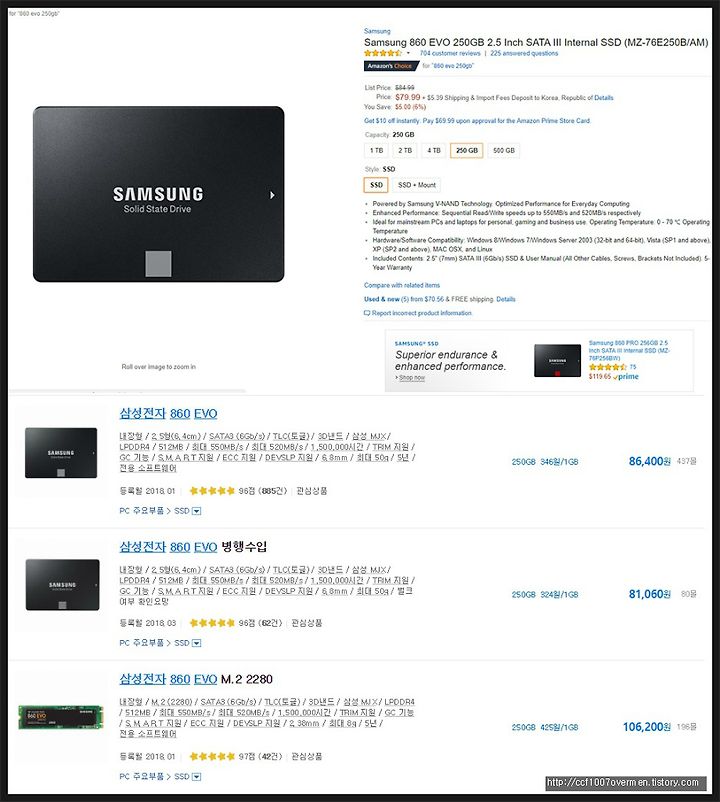Expand SSD category dropdown under 병행수입 listing

point(196,643)
